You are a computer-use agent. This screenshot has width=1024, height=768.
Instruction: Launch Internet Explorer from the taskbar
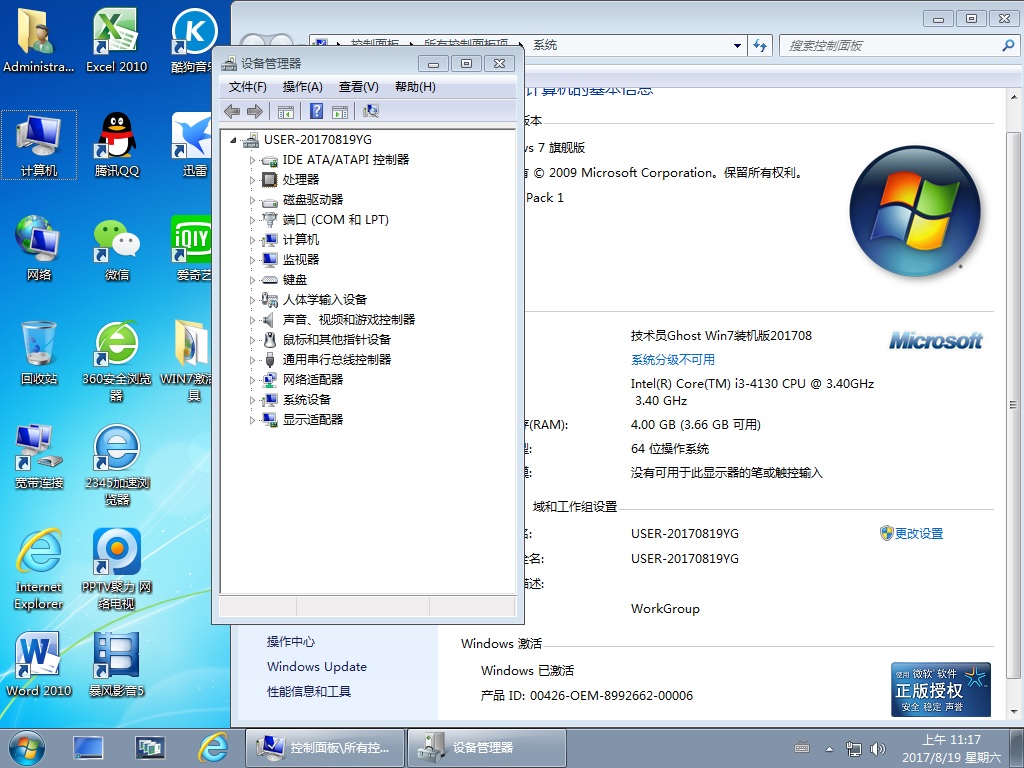[213, 748]
